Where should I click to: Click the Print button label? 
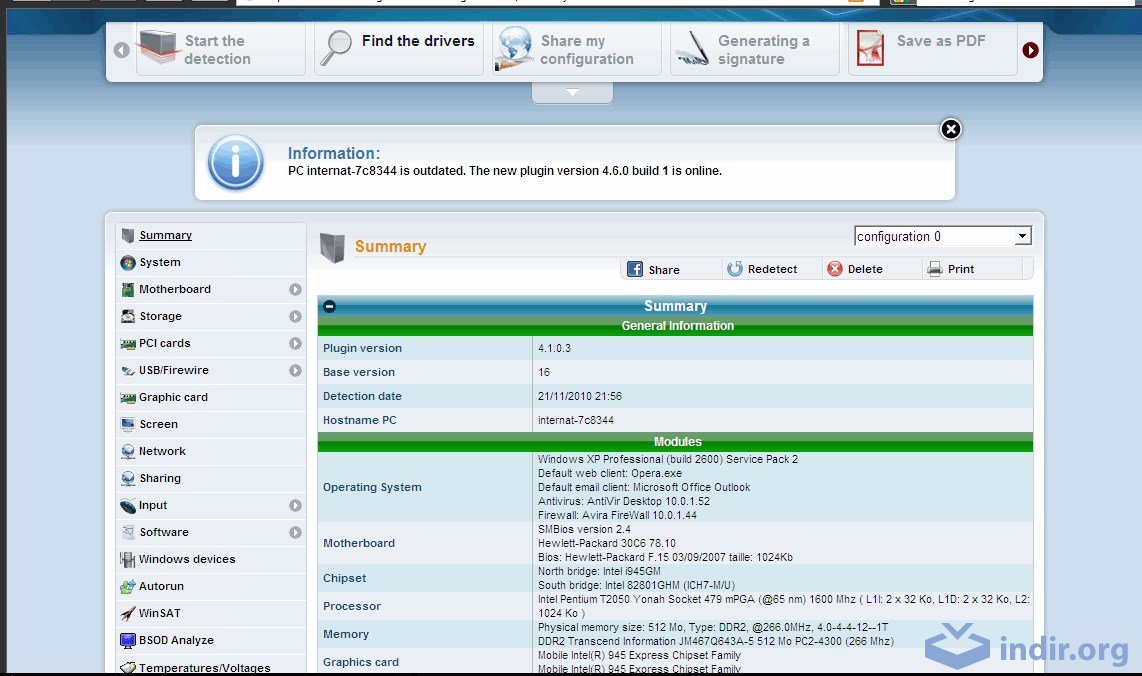pyautogui.click(x=961, y=269)
